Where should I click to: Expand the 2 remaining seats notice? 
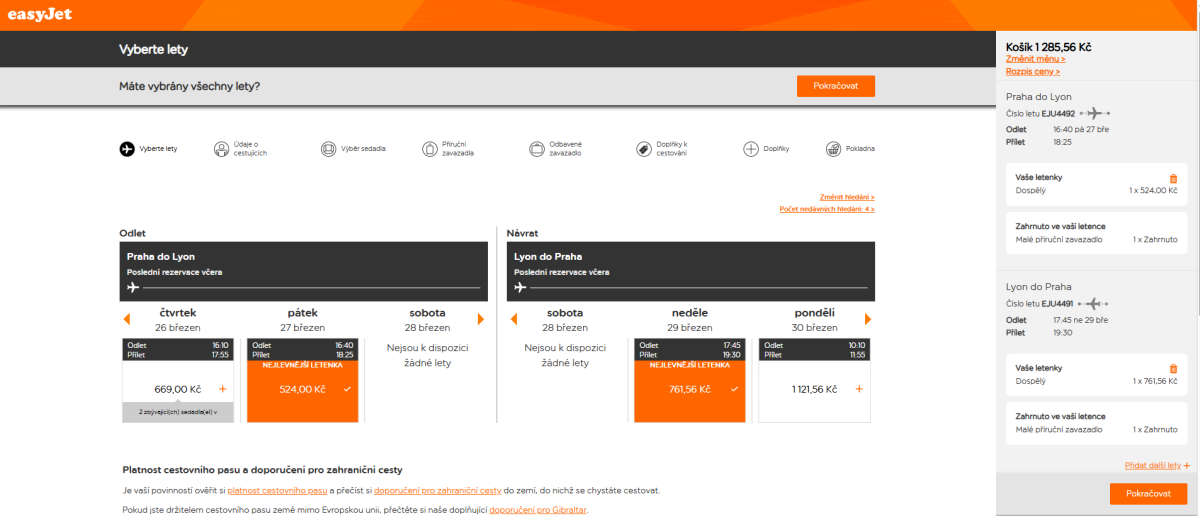[x=178, y=412]
